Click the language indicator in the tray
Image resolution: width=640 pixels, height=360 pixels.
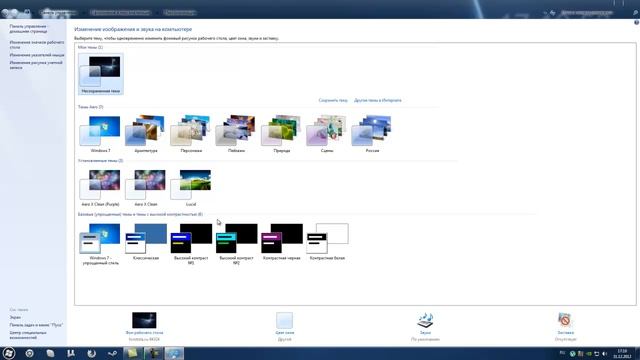[x=562, y=353]
